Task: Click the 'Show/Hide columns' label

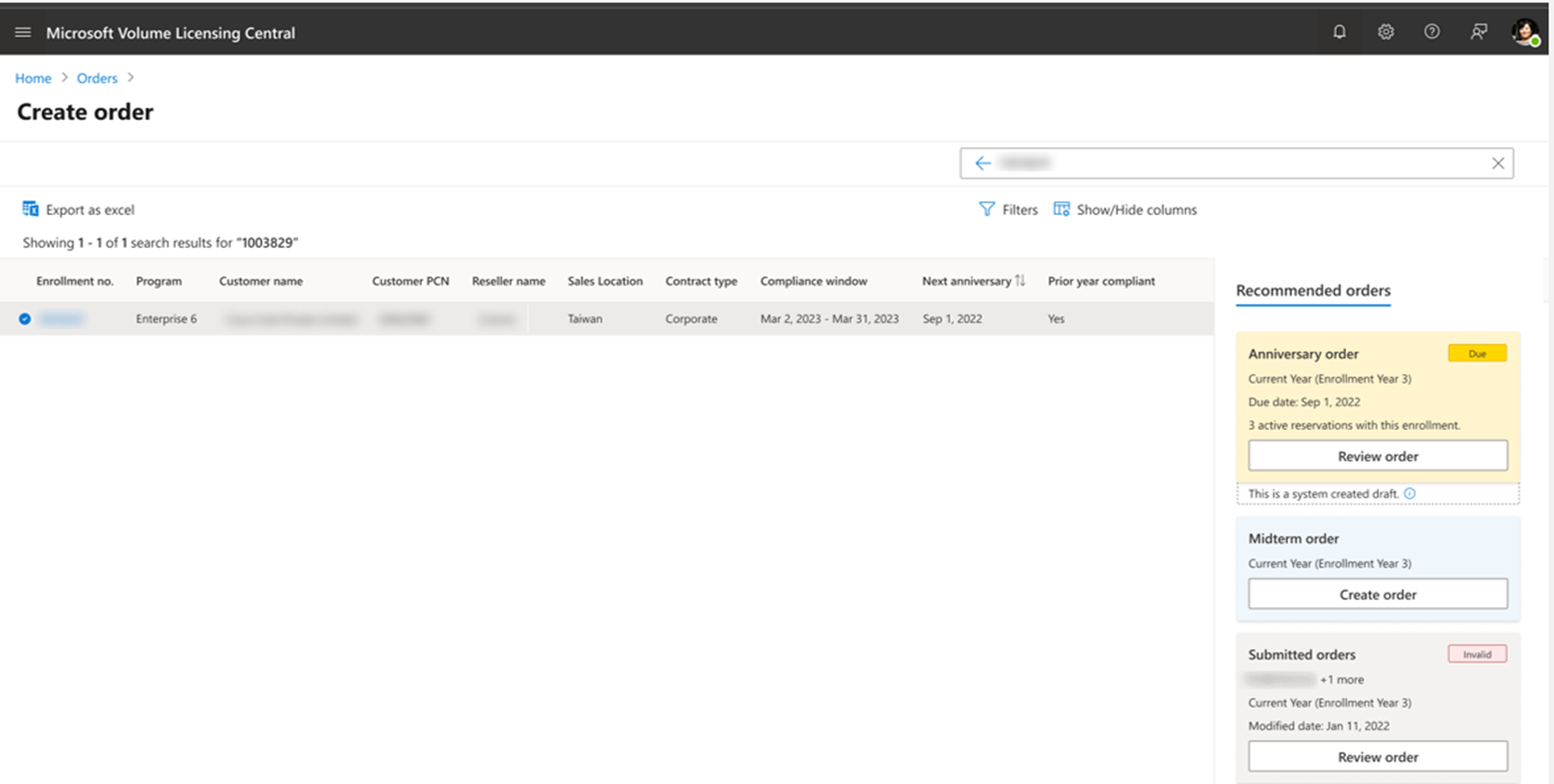Action: 1136,209
